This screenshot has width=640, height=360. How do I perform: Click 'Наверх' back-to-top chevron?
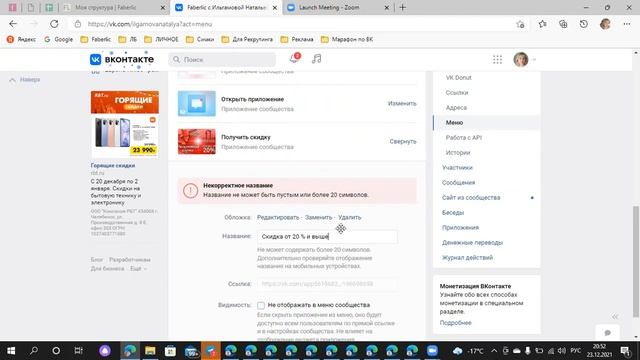coord(25,80)
